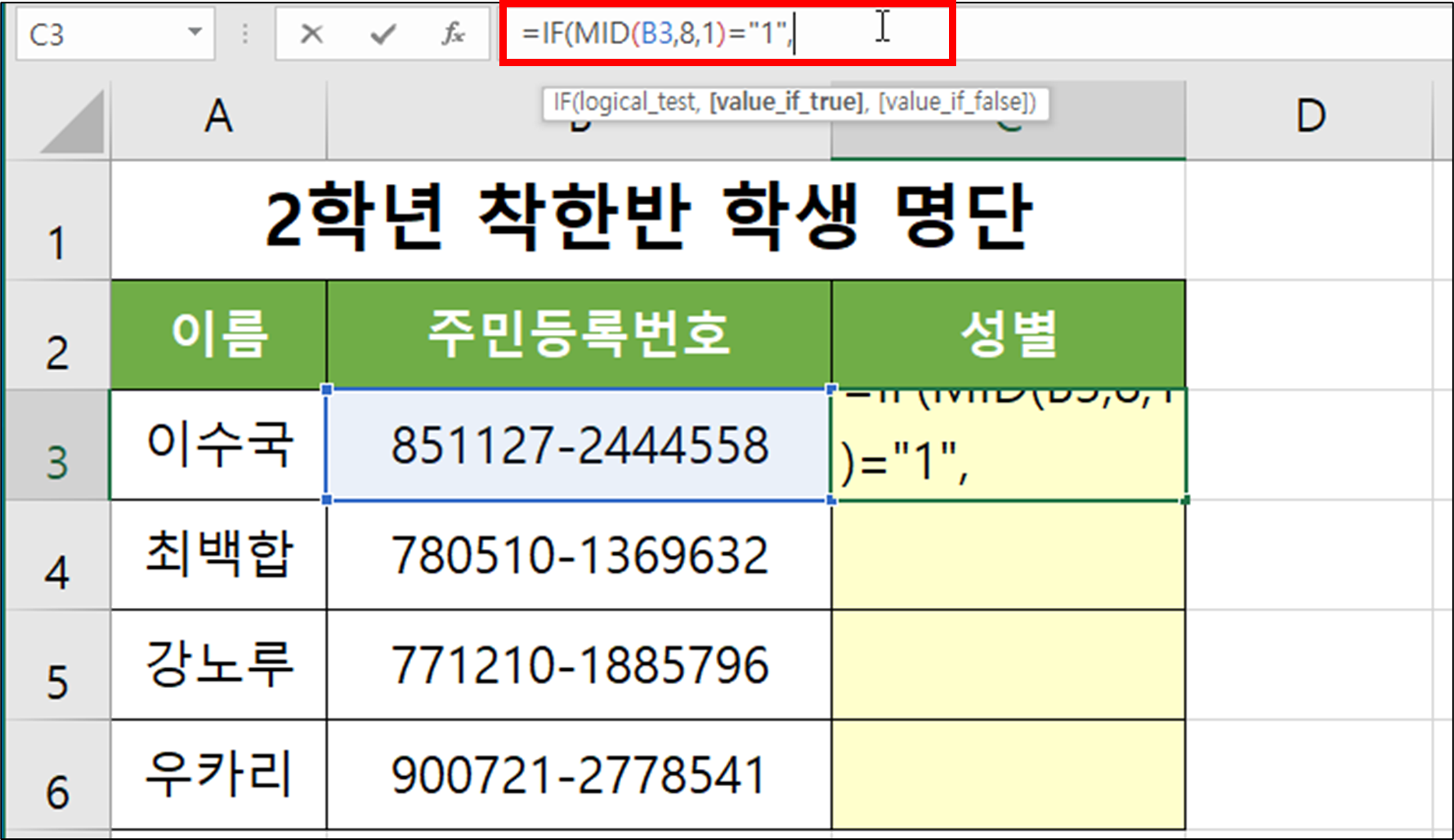Image resolution: width=1454 pixels, height=840 pixels.
Task: Click the formula bar options dots handle
Action: coord(244,34)
